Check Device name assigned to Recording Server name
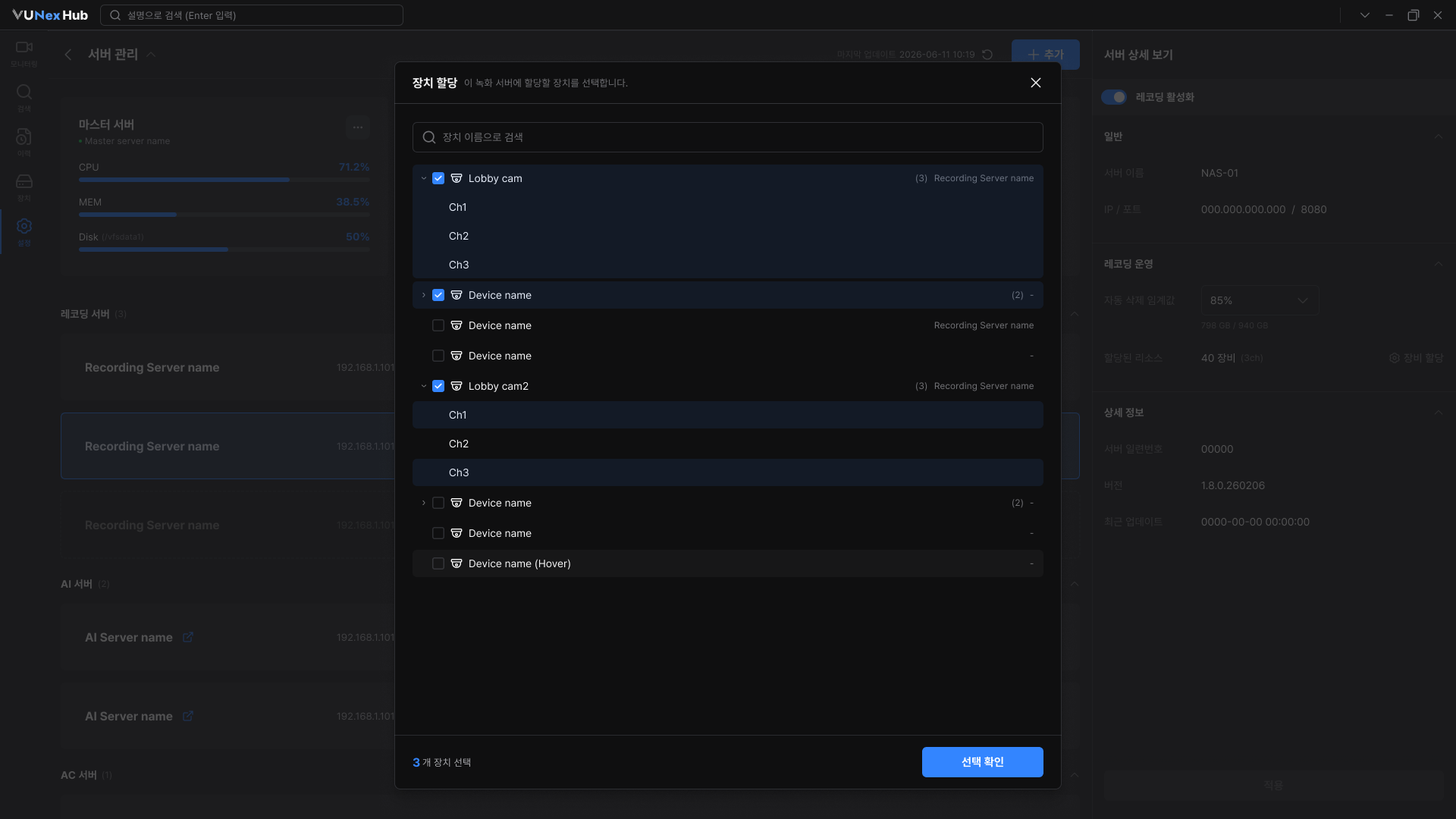The width and height of the screenshot is (1456, 819). 438,325
